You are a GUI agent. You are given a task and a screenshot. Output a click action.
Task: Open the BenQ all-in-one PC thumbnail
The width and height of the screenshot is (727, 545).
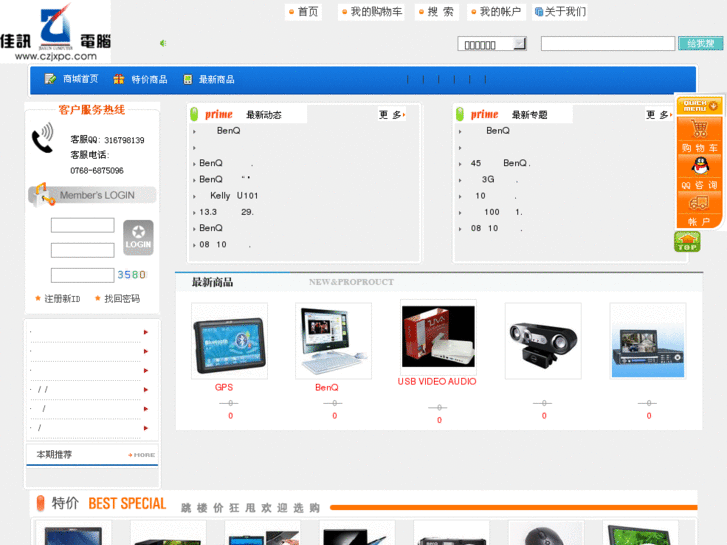[333, 341]
